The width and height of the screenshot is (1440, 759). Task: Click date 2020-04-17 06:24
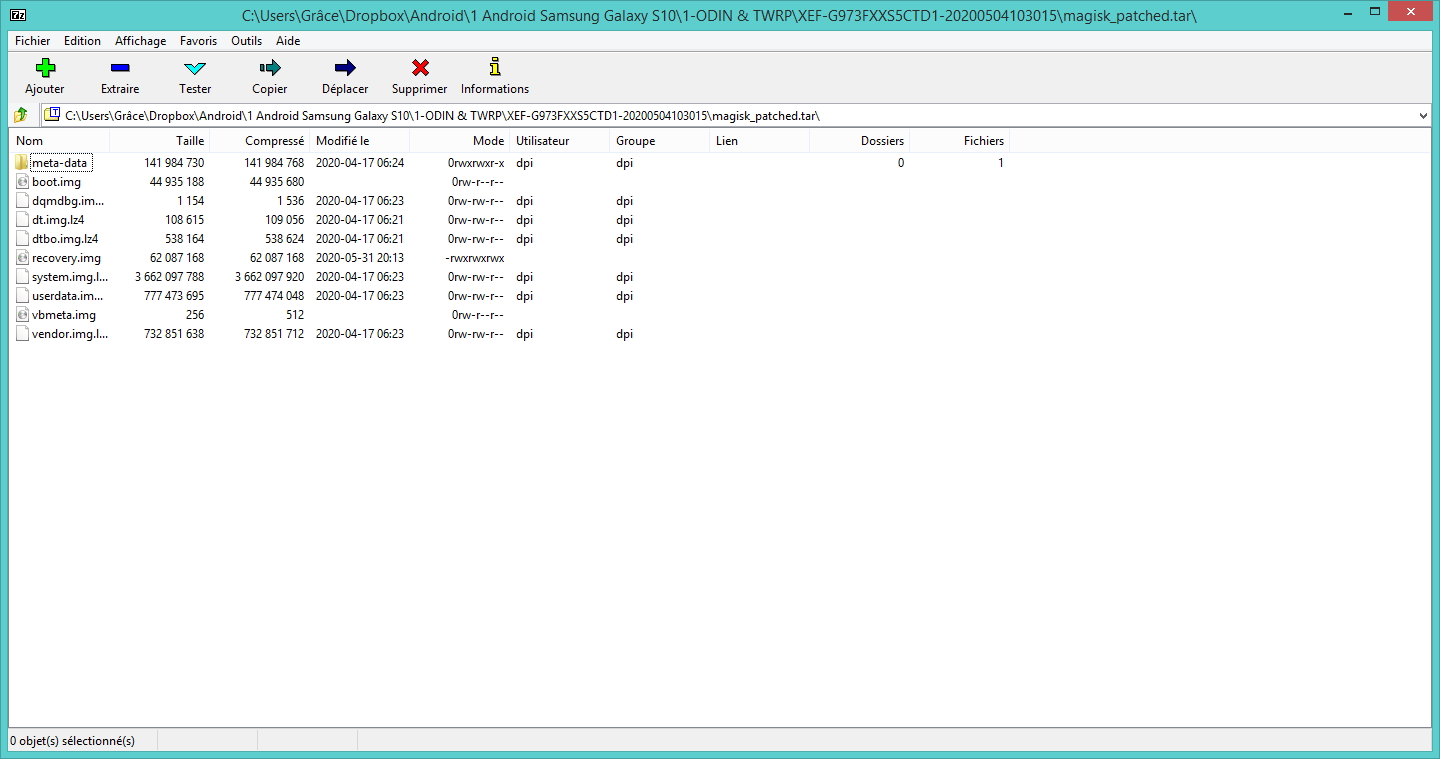click(360, 163)
